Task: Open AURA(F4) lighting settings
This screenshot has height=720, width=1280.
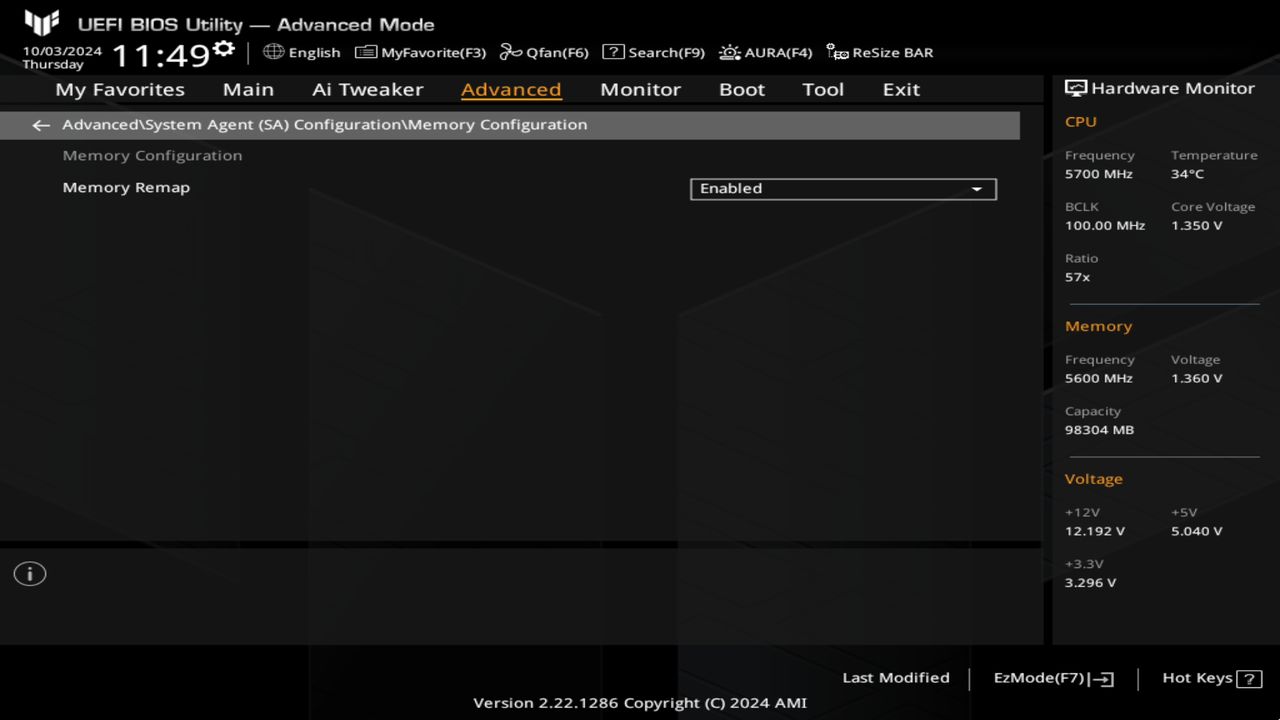Action: [x=766, y=52]
